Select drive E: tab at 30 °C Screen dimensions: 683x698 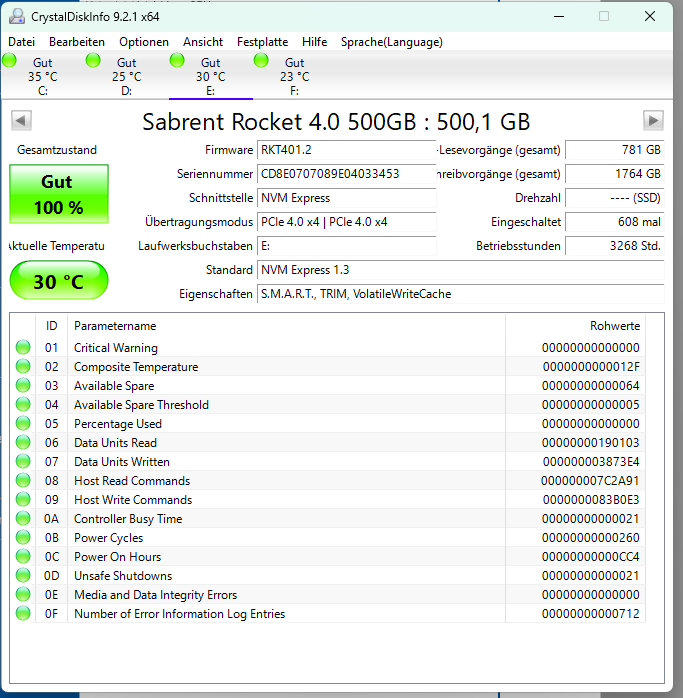point(211,75)
